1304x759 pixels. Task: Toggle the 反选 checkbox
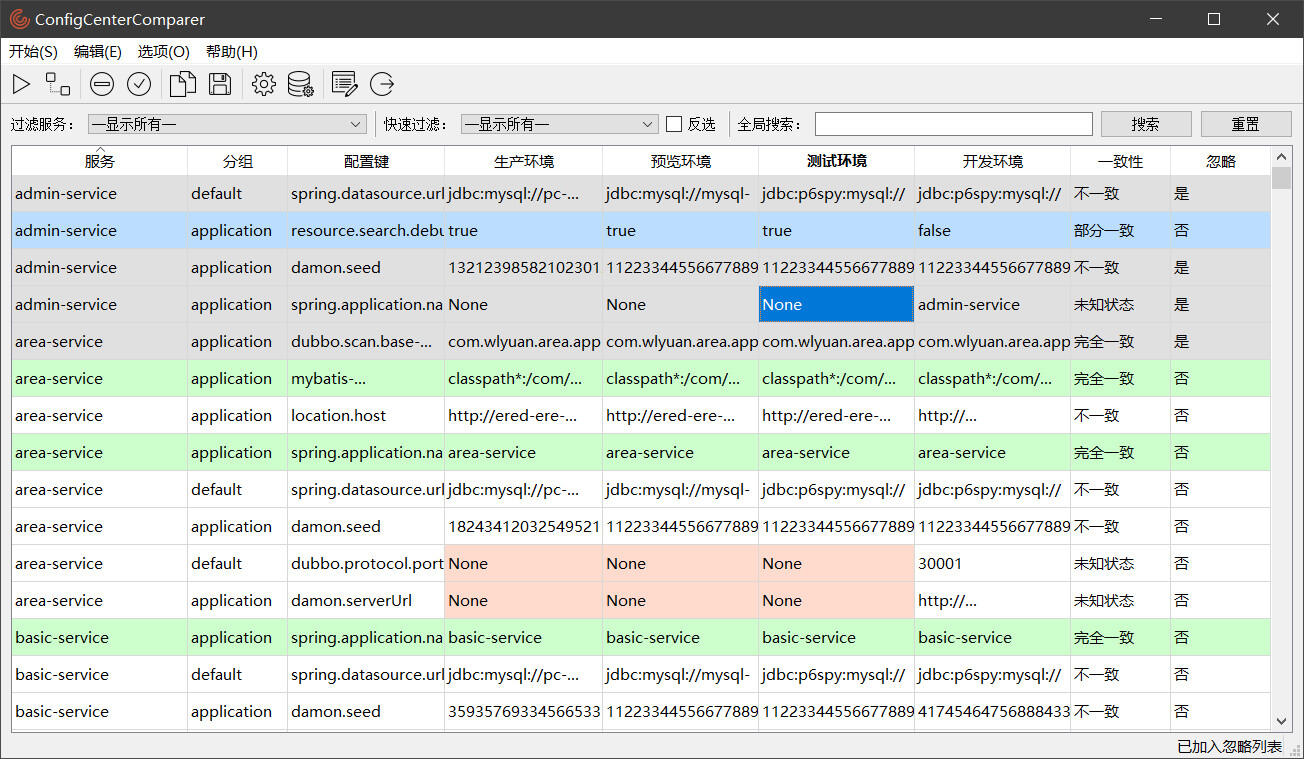click(x=675, y=124)
